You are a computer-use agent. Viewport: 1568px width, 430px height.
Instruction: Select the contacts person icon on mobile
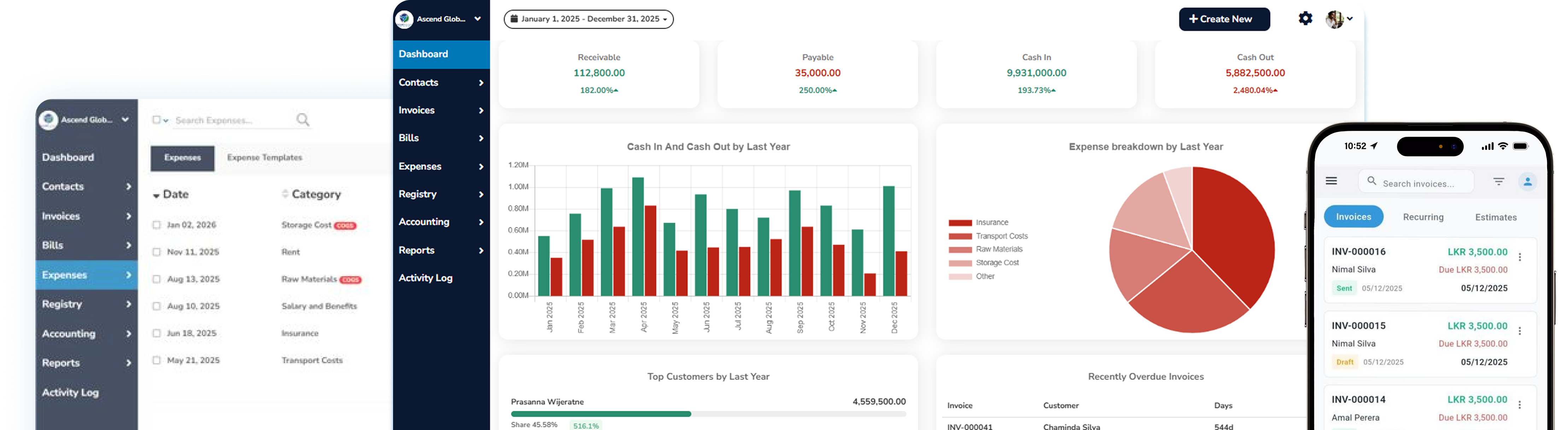(1528, 181)
